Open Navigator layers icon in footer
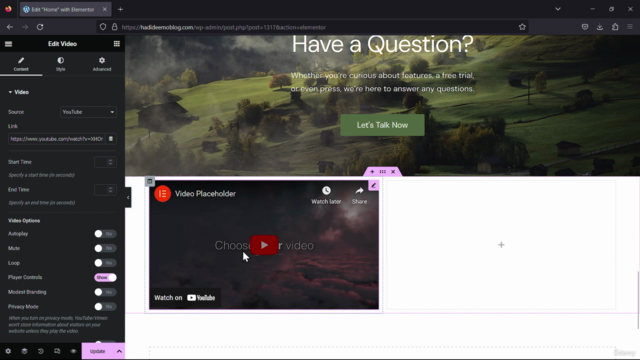This screenshot has width=640, height=360. (x=24, y=351)
